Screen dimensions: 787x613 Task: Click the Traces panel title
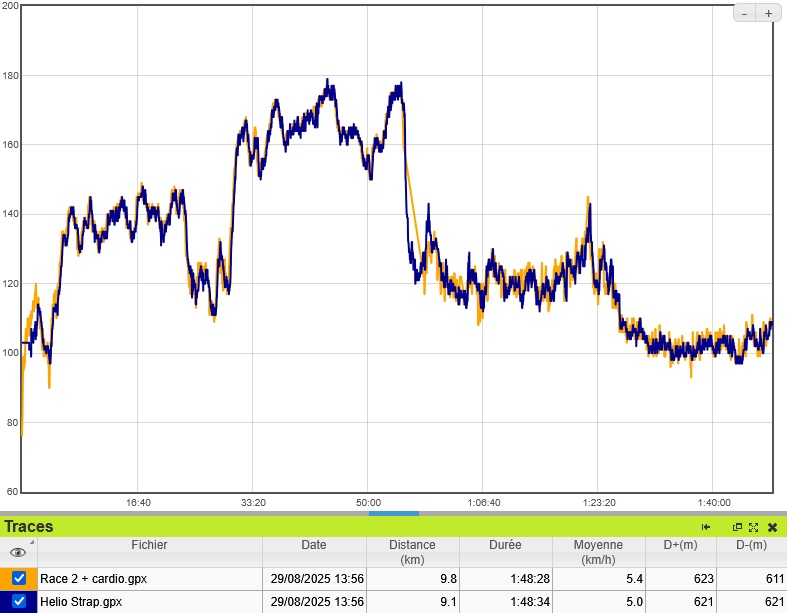(29, 527)
